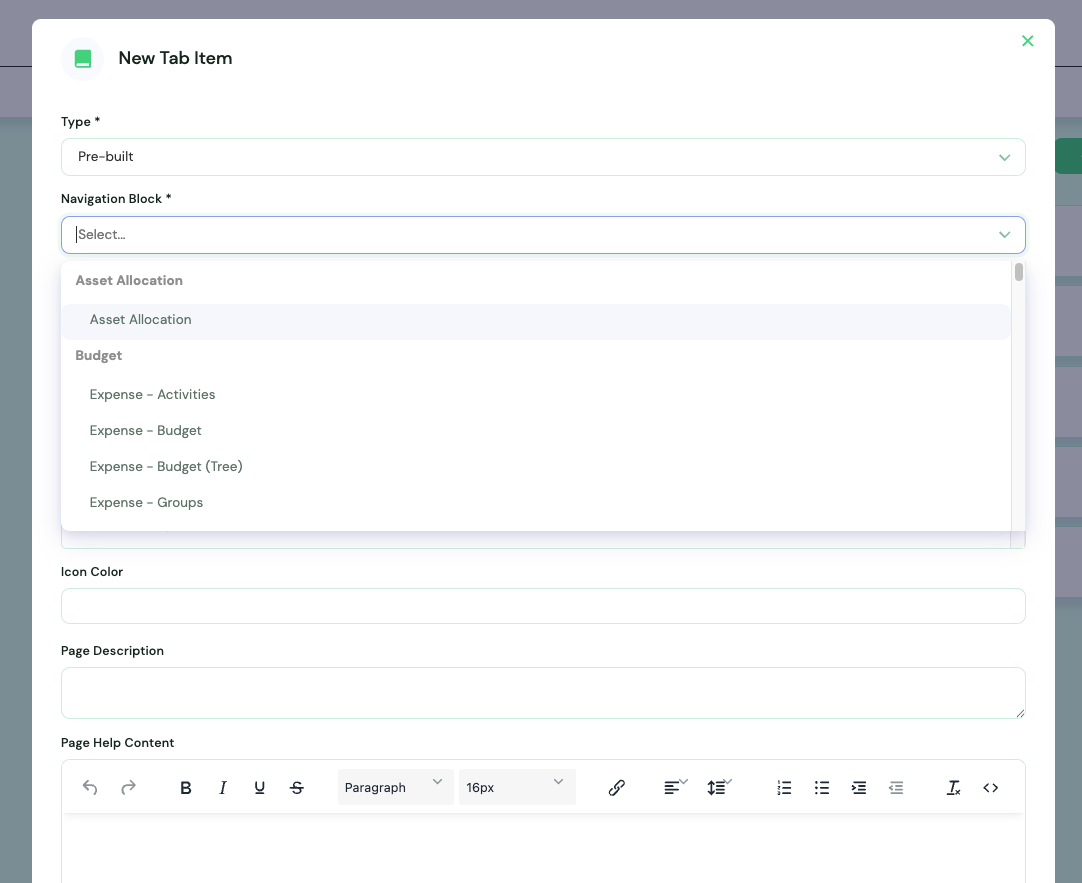
Task: Toggle italic formatting
Action: [222, 787]
